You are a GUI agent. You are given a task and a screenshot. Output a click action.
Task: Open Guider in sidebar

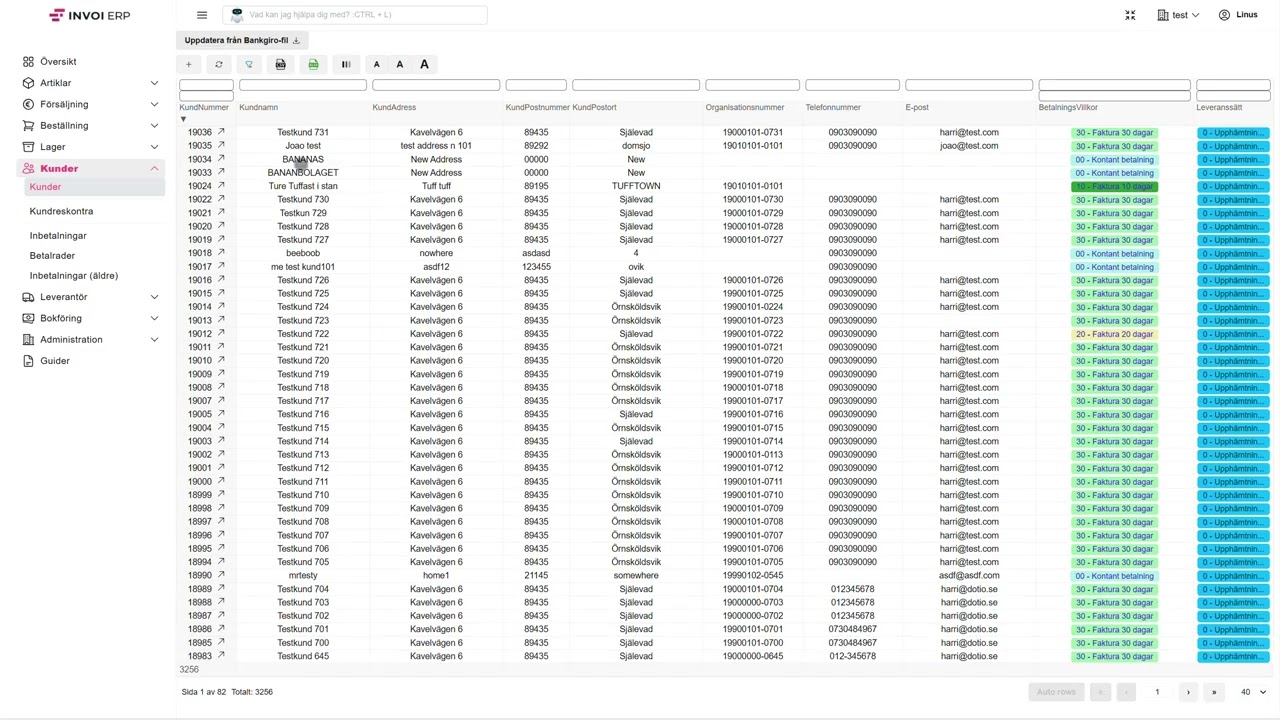(x=55, y=361)
